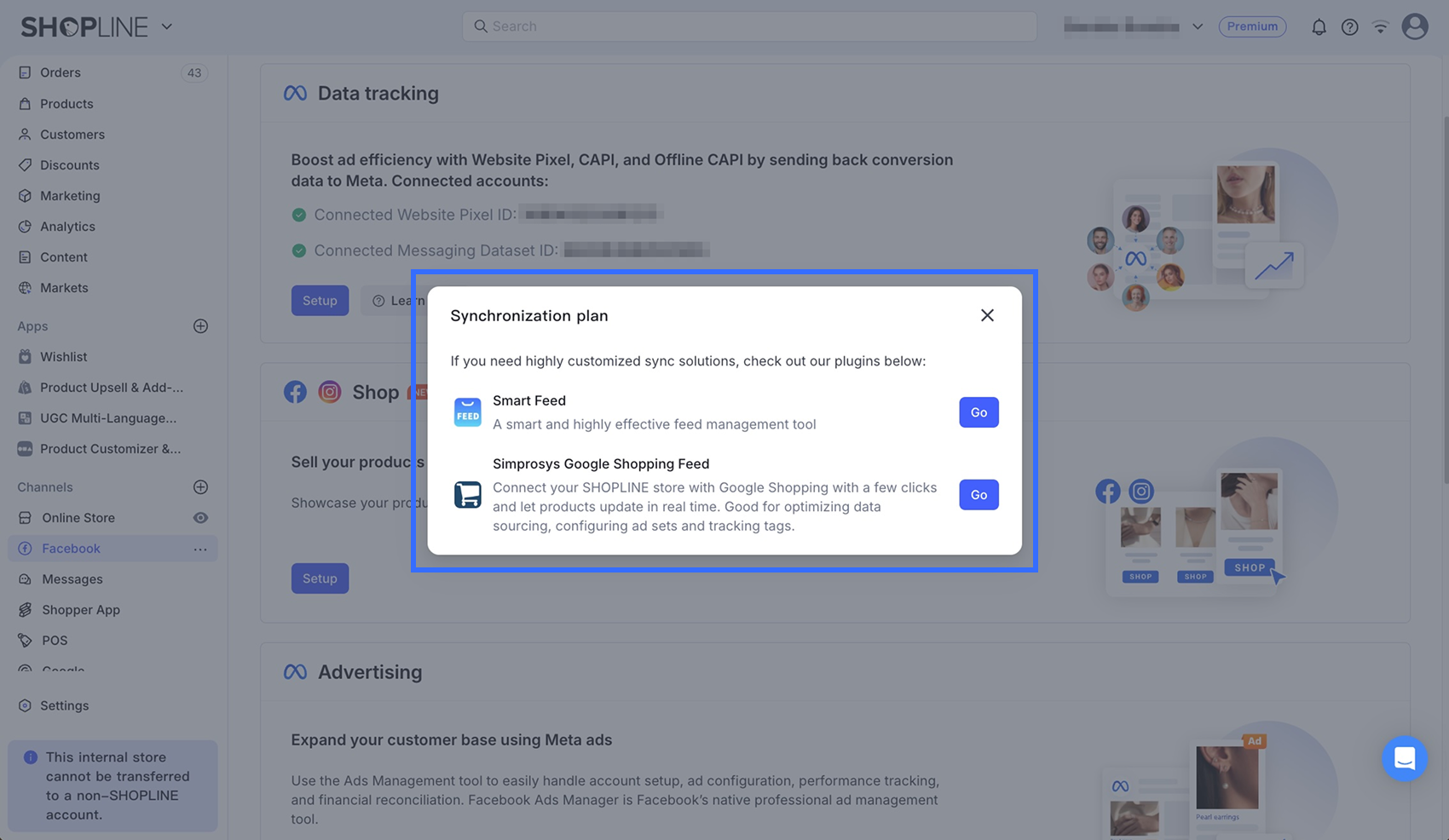Image resolution: width=1449 pixels, height=840 pixels.
Task: Click the Messages chat icon
Action: 25,578
